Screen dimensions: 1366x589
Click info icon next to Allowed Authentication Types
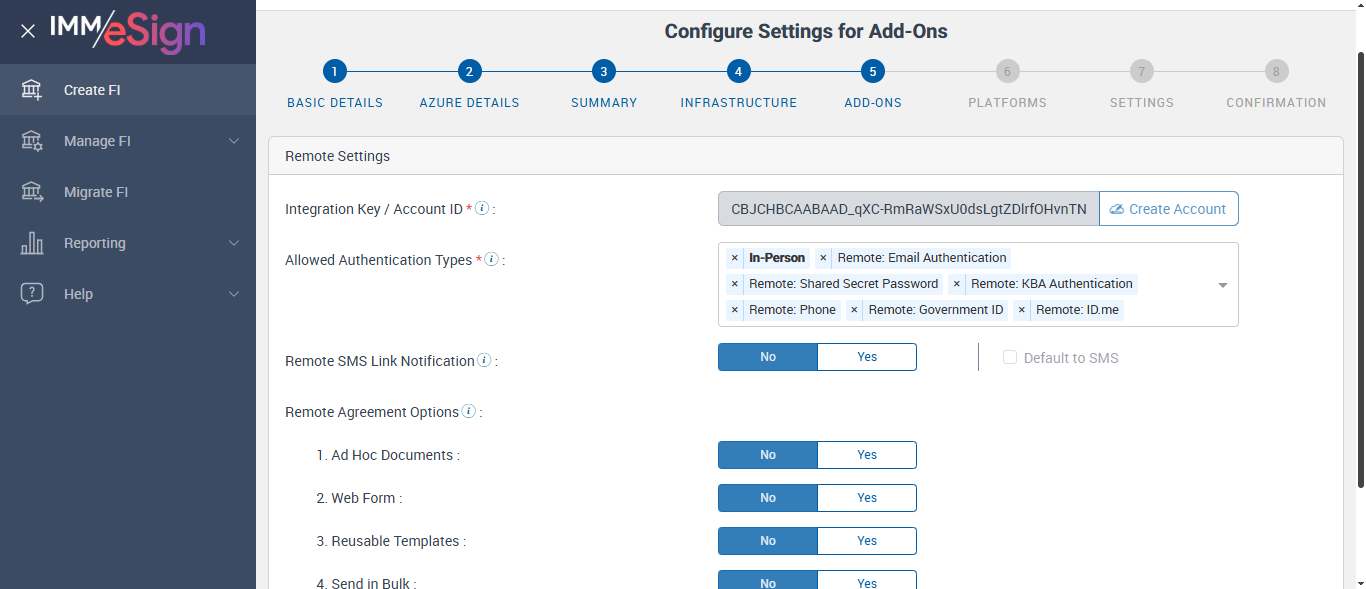[491, 260]
